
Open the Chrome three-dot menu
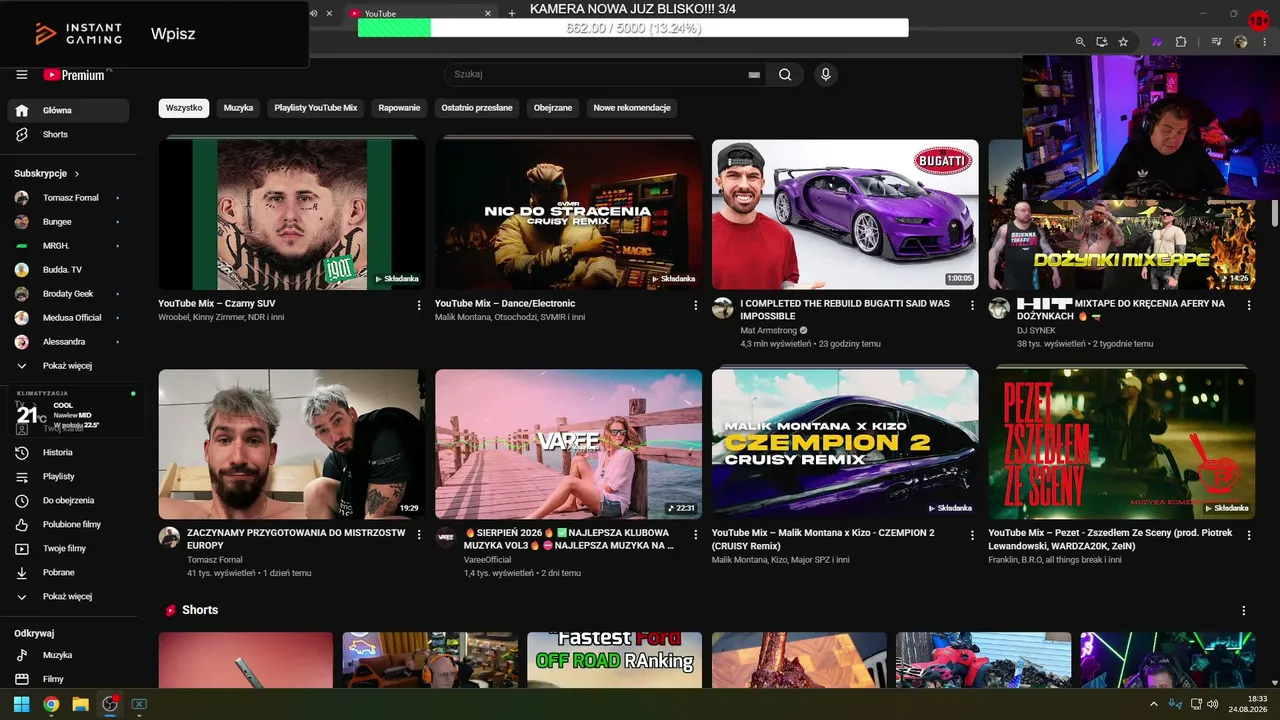[1263, 42]
